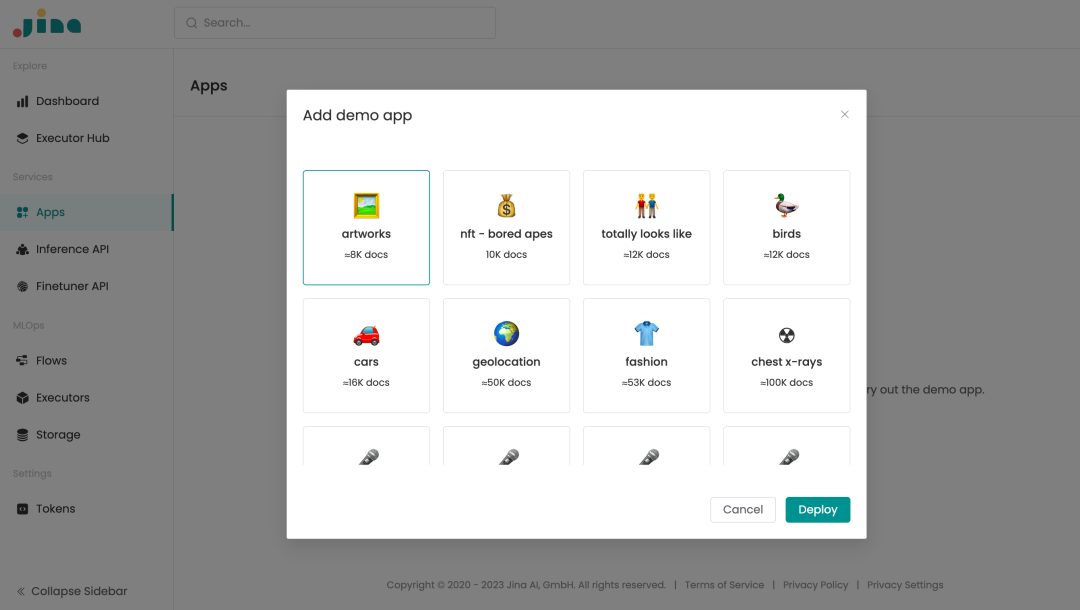Choose the fashion demo label
The image size is (1080, 610).
(647, 362)
